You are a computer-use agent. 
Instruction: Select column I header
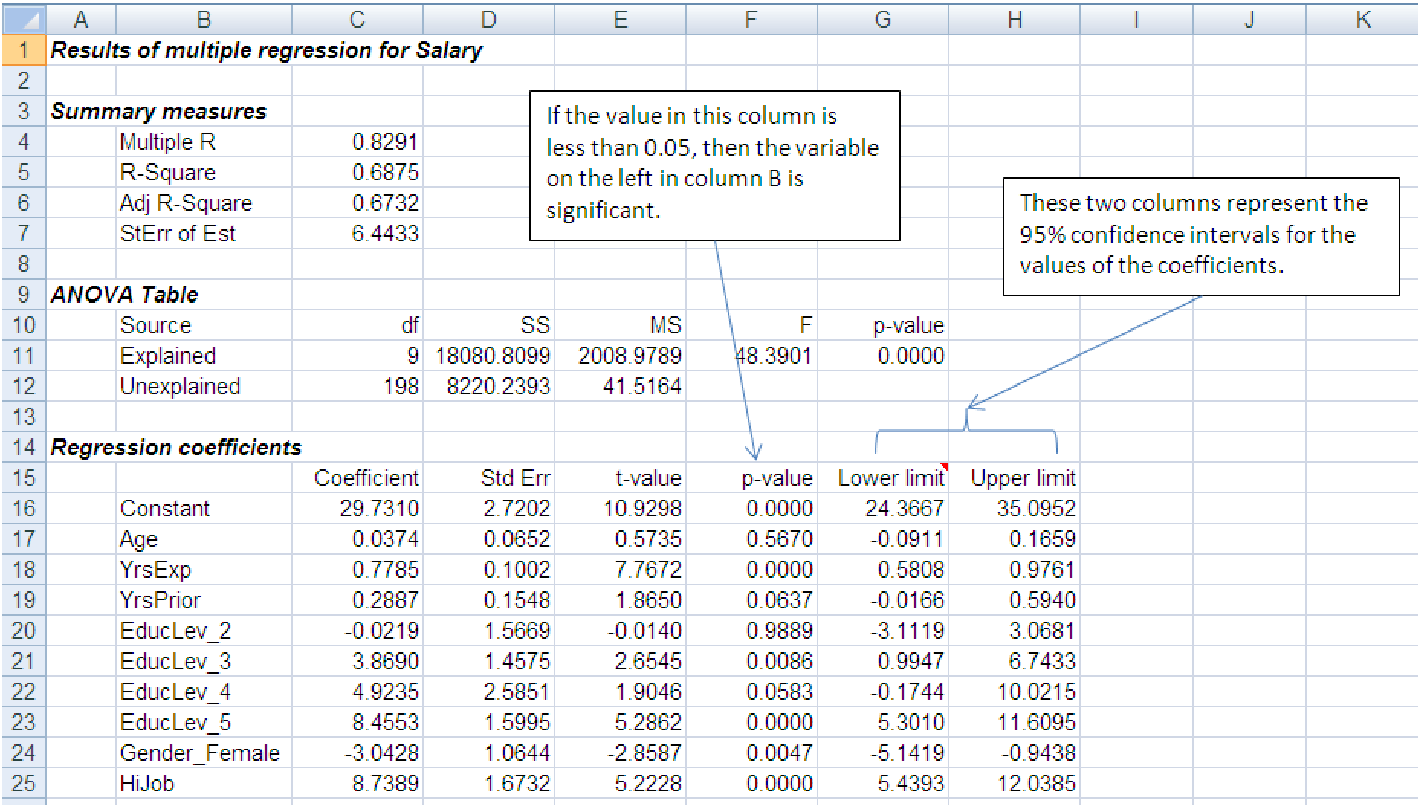tap(1136, 17)
